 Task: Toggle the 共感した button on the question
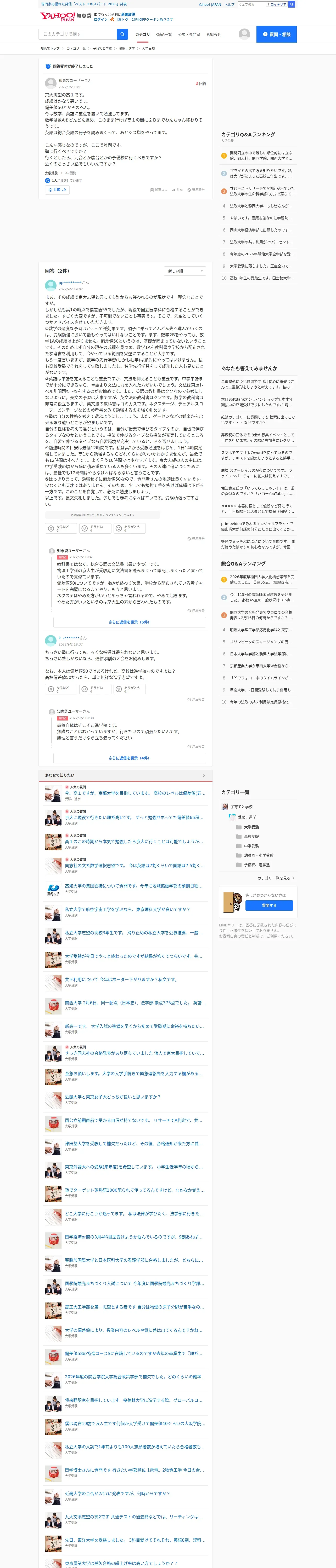[57, 190]
